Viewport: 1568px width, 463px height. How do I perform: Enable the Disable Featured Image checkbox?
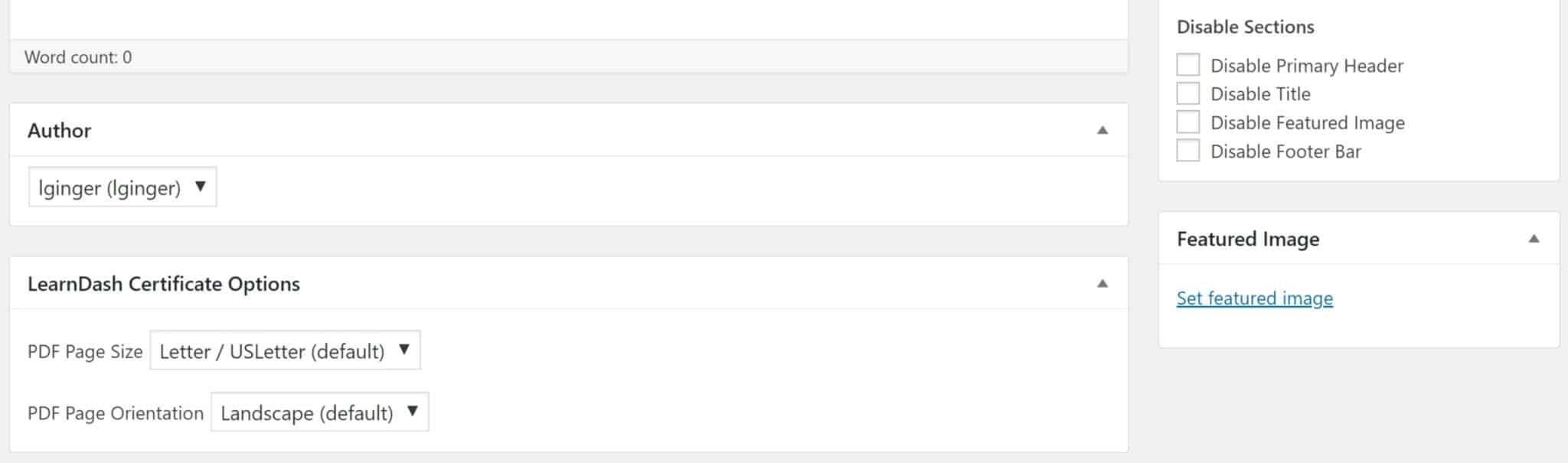1187,122
